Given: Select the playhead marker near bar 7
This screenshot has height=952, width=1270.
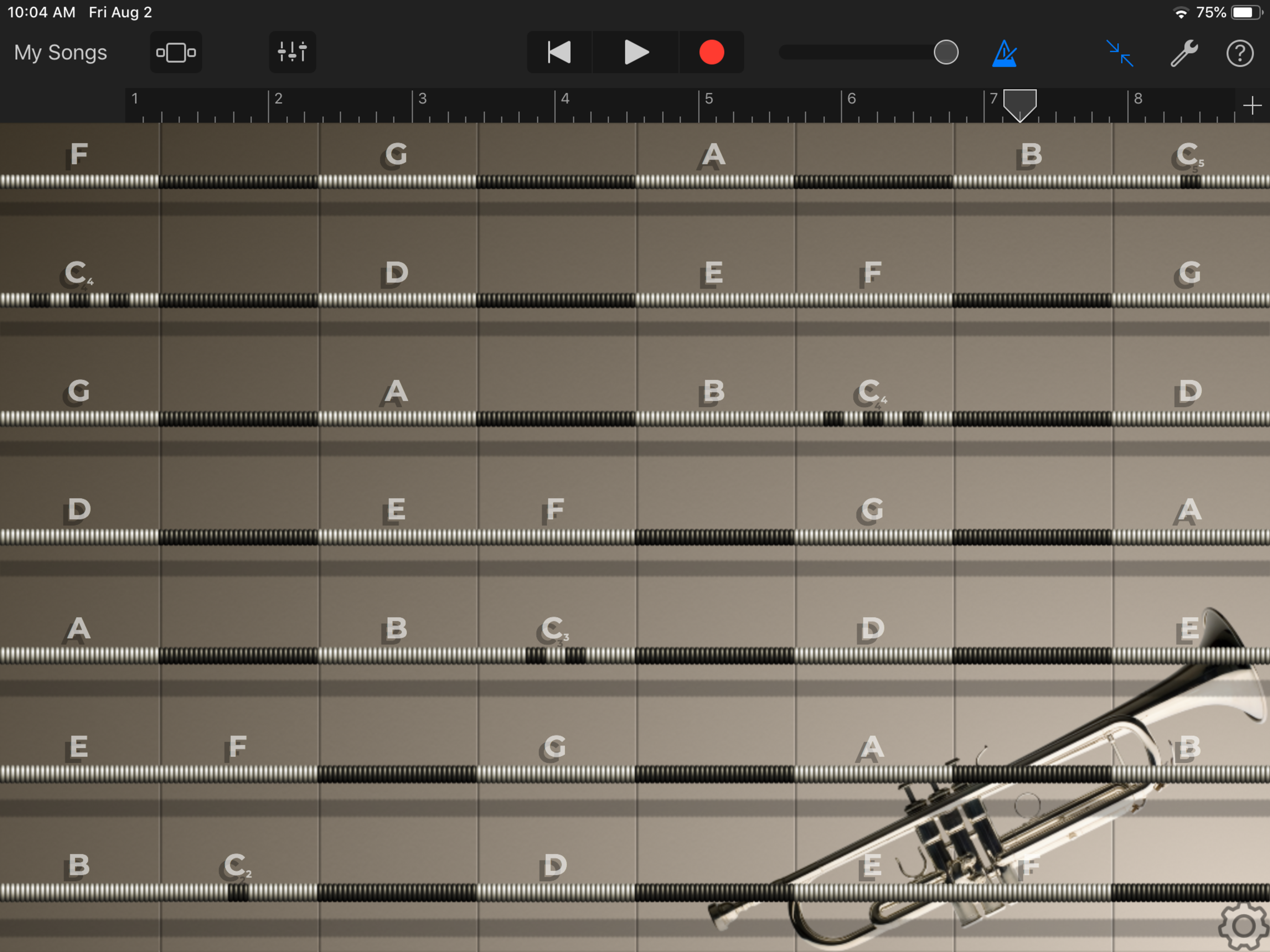Looking at the screenshot, I should pos(1020,105).
